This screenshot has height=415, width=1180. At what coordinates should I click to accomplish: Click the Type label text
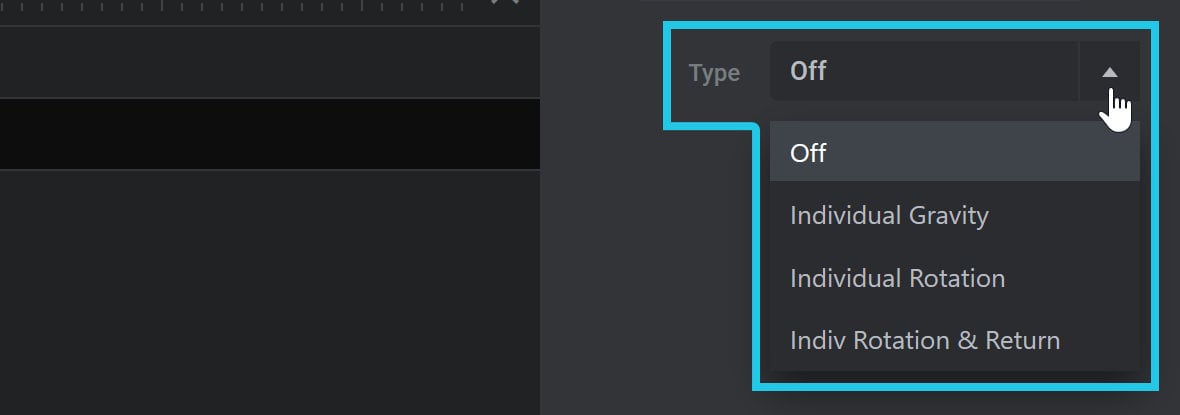point(714,73)
